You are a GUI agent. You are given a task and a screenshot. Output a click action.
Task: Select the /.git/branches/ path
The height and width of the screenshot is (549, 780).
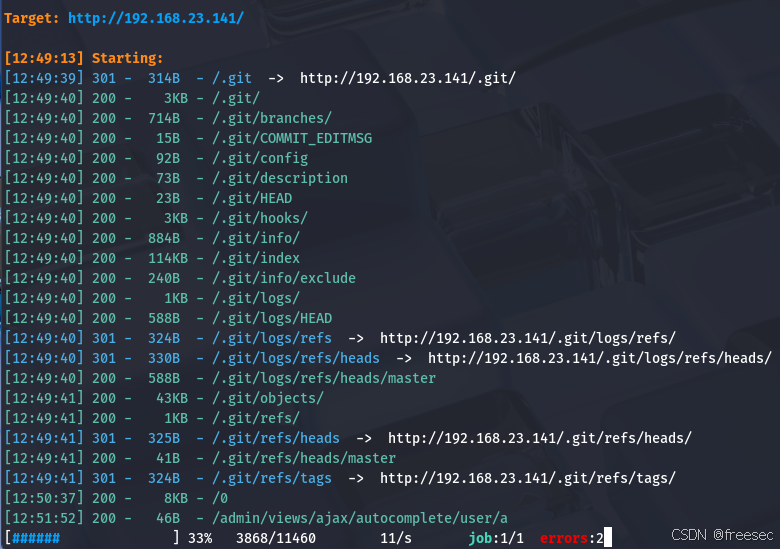point(272,118)
